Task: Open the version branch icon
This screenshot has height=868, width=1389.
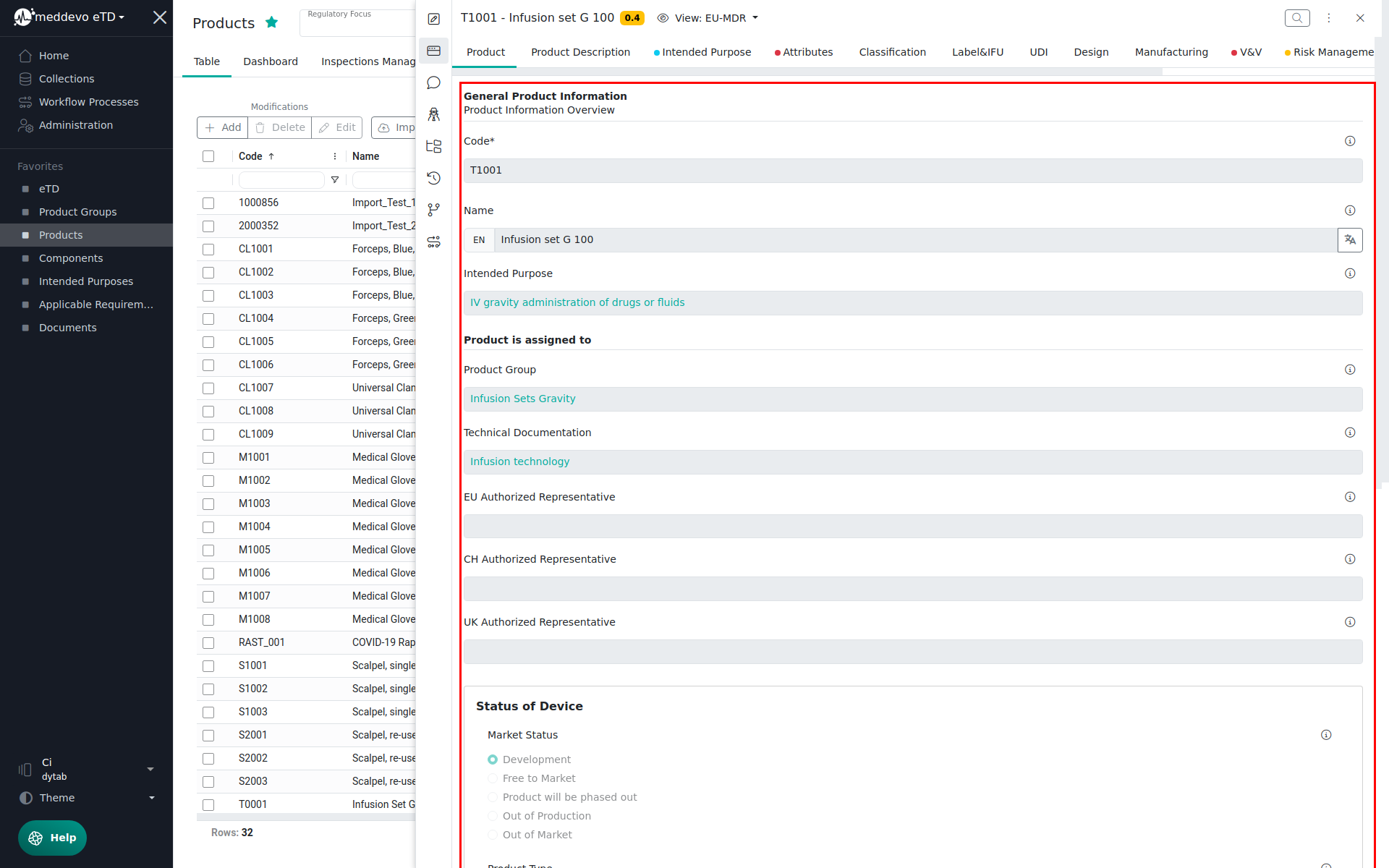Action: [433, 210]
